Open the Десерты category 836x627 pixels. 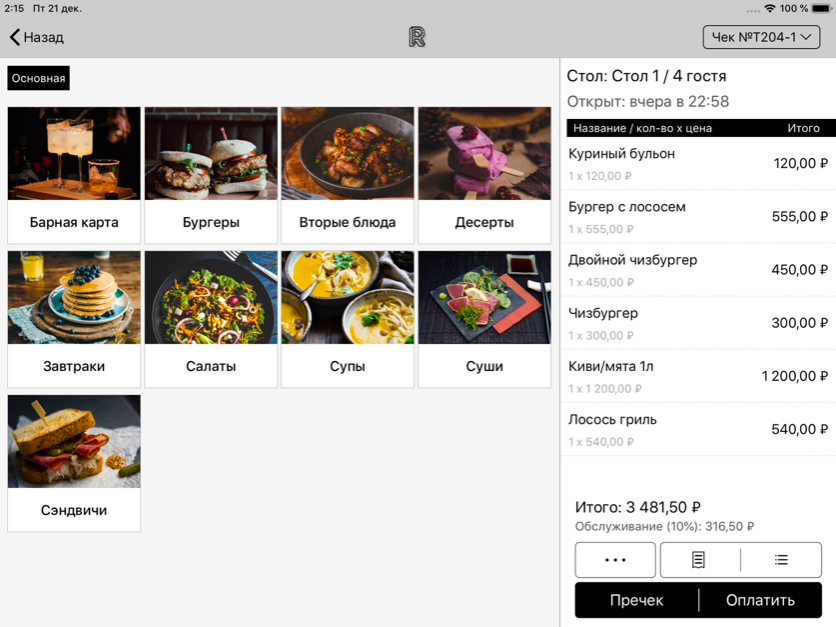tap(484, 175)
